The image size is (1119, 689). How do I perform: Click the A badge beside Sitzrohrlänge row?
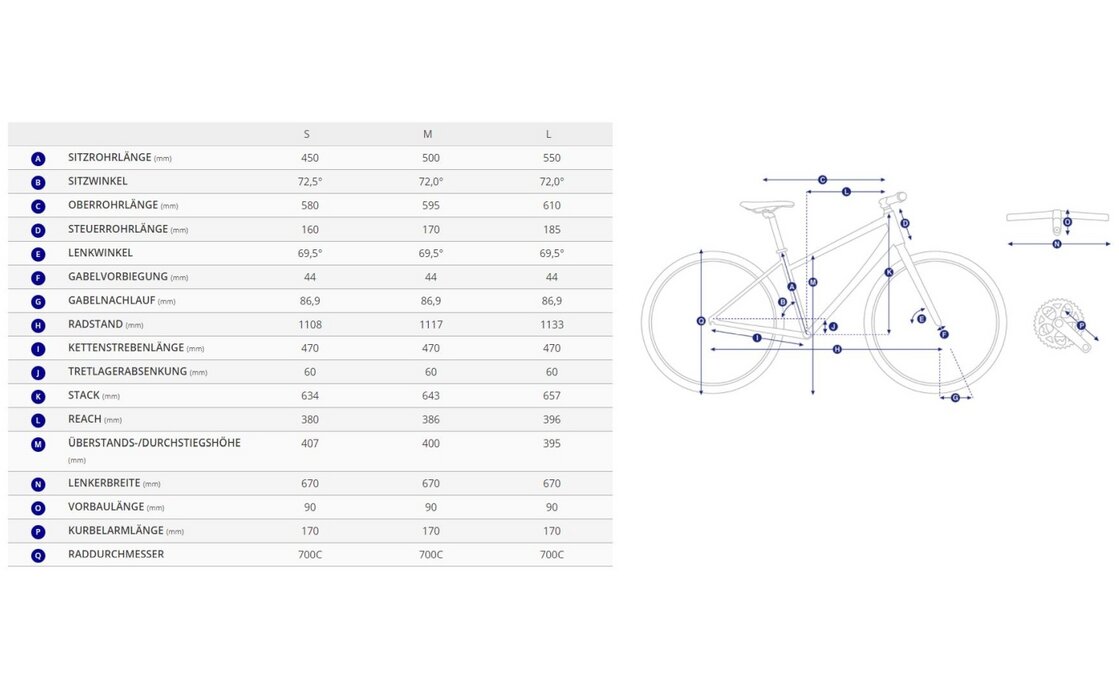click(38, 159)
